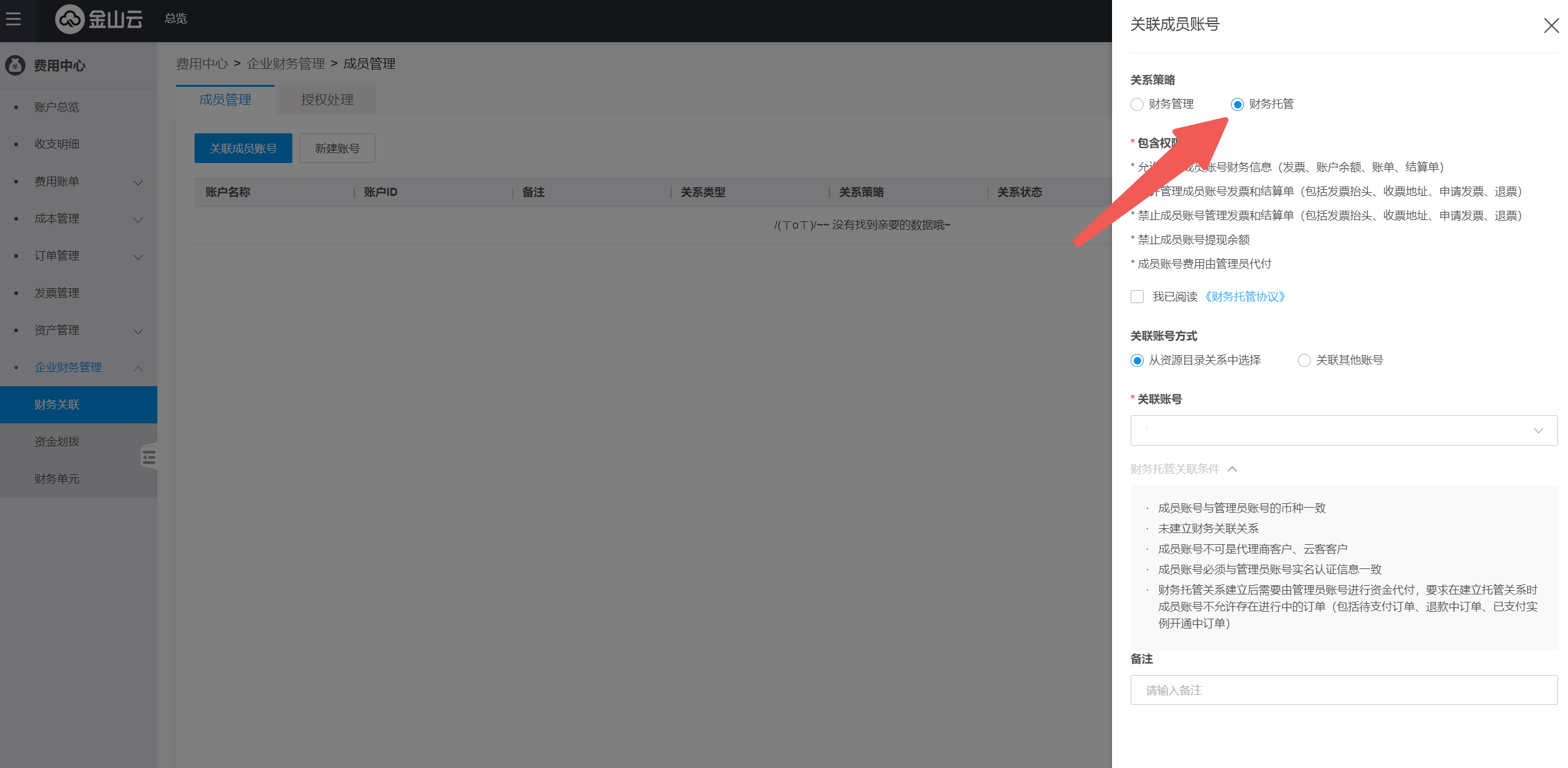
Task: Click the 费用中心 money bag icon
Action: [15, 65]
